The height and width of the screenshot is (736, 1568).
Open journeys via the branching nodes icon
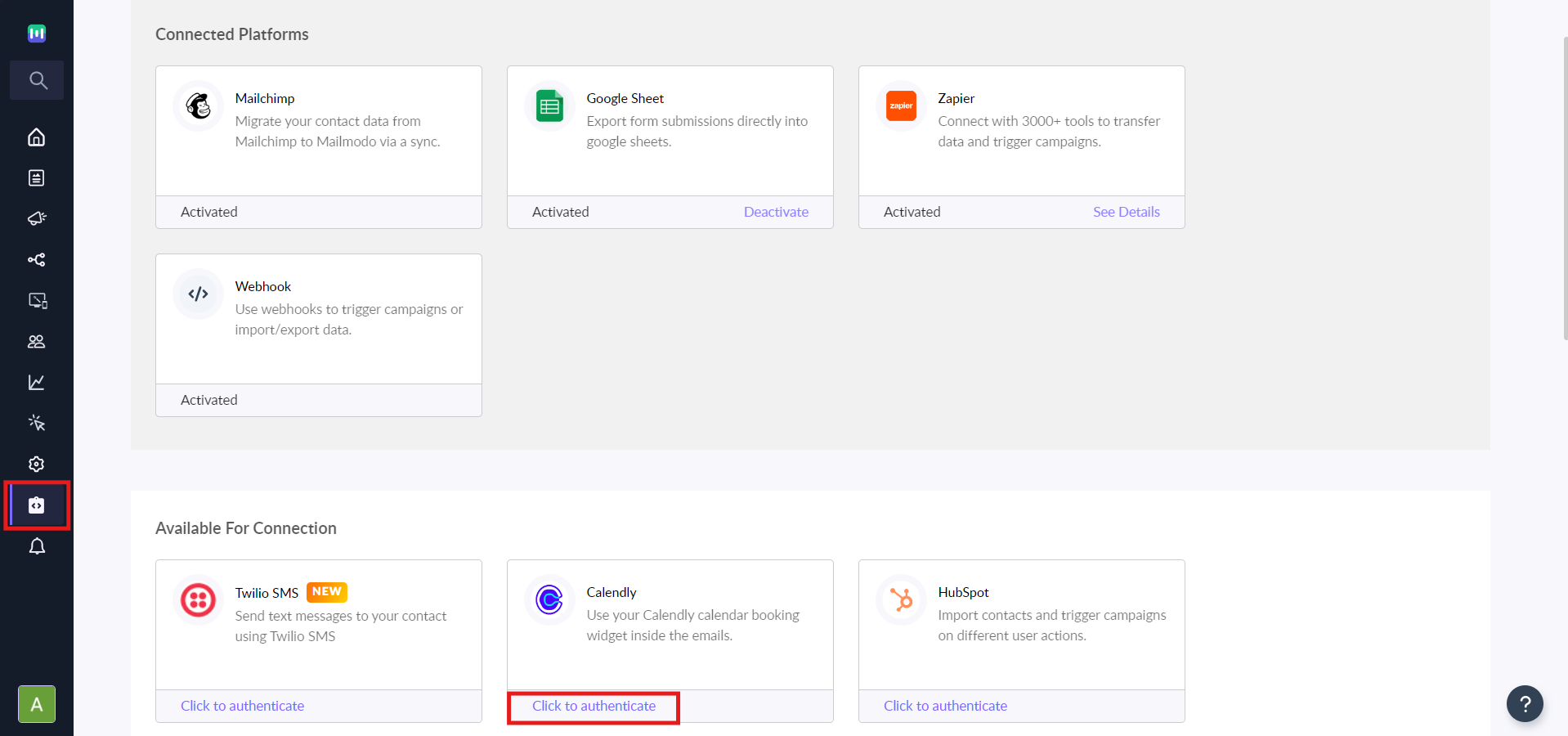[x=37, y=259]
